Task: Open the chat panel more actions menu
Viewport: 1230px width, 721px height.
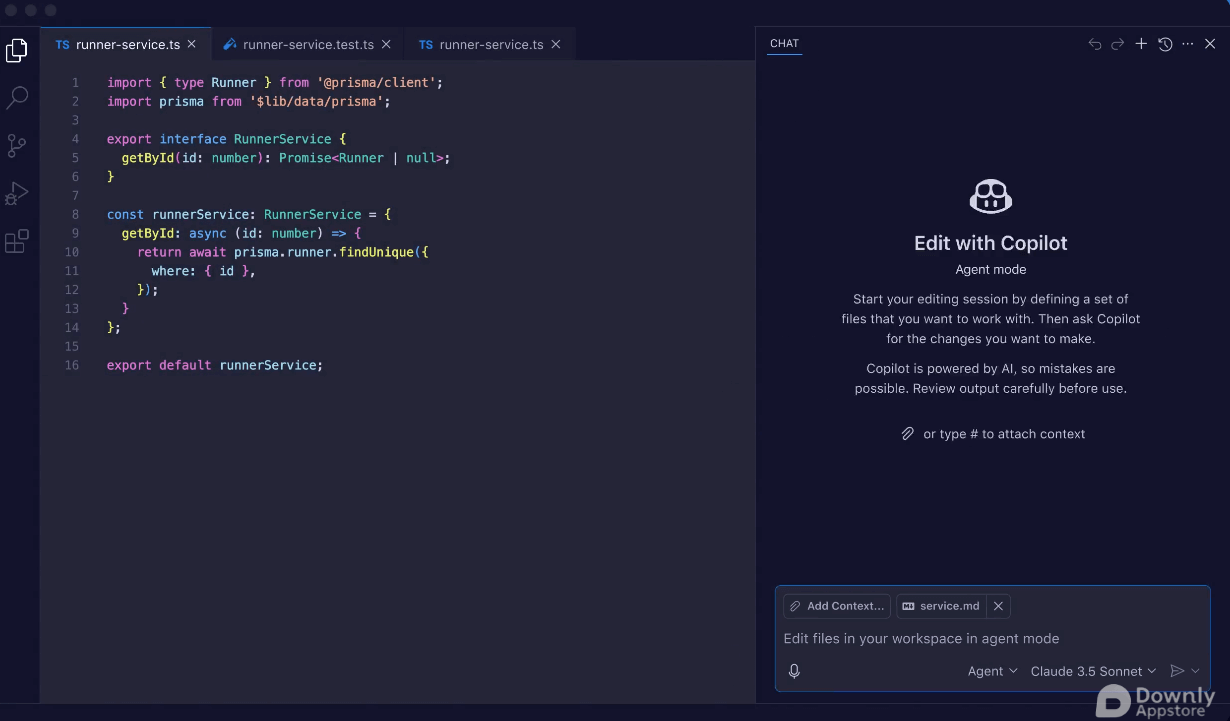Action: pyautogui.click(x=1188, y=44)
